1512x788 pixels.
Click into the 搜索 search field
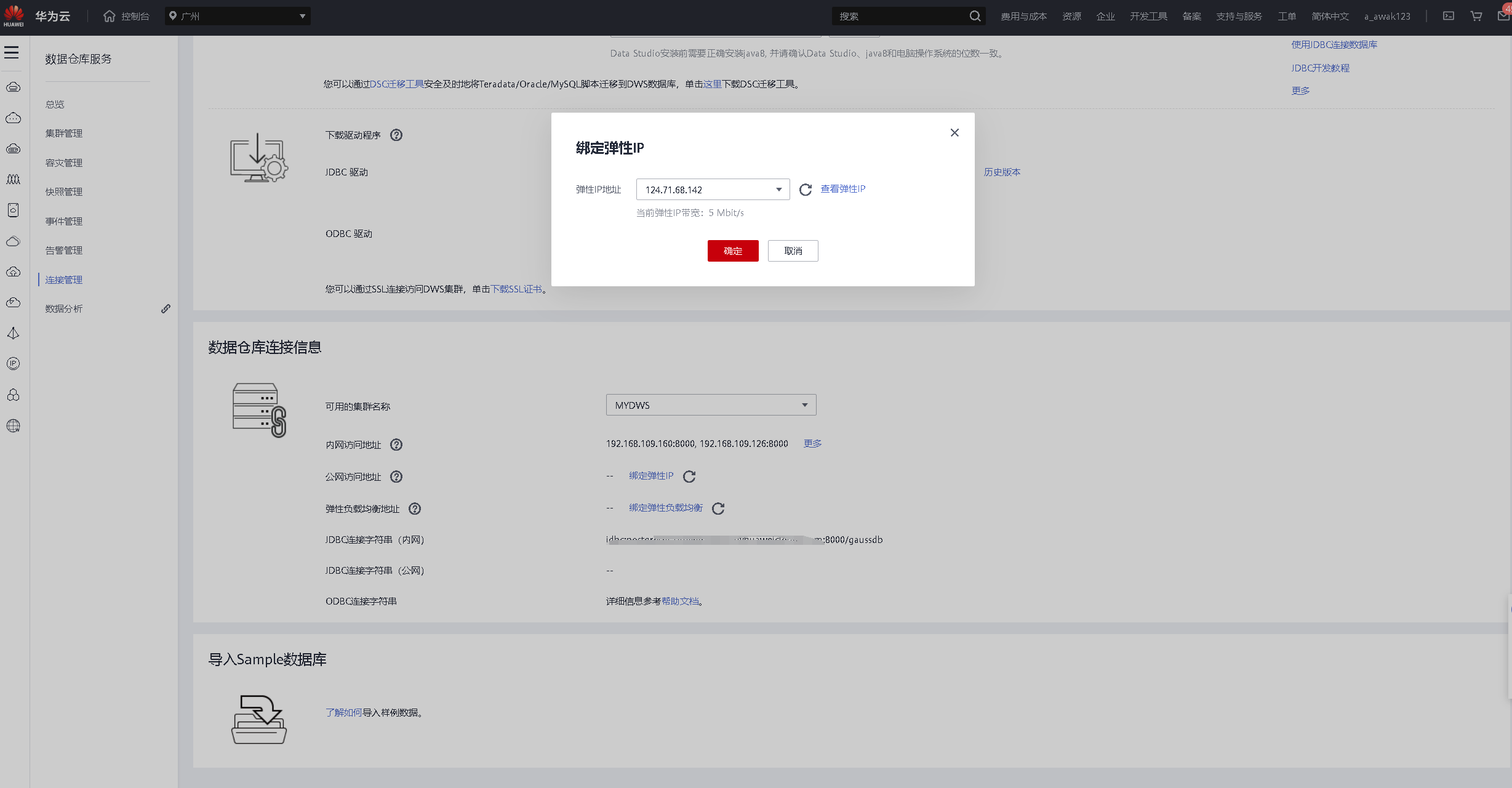[898, 17]
